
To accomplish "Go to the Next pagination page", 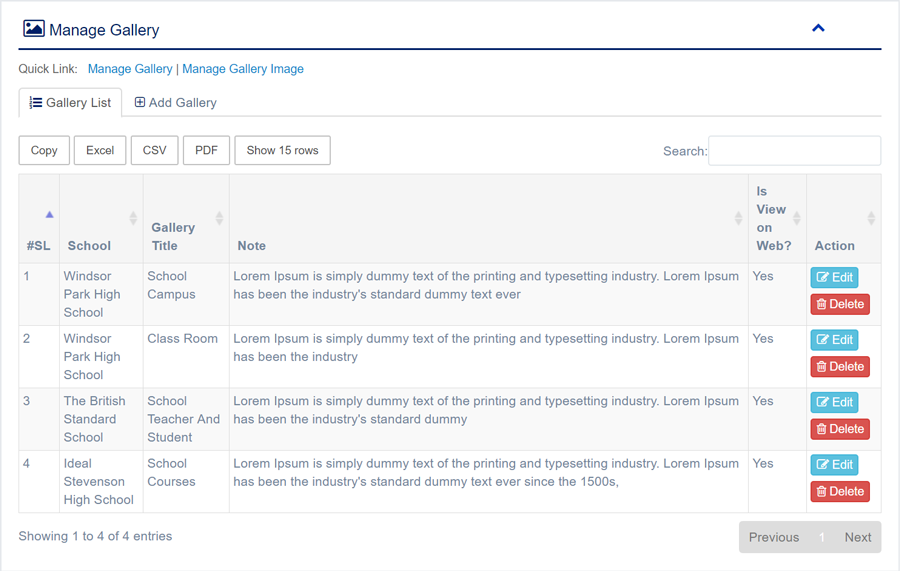I will [x=857, y=537].
